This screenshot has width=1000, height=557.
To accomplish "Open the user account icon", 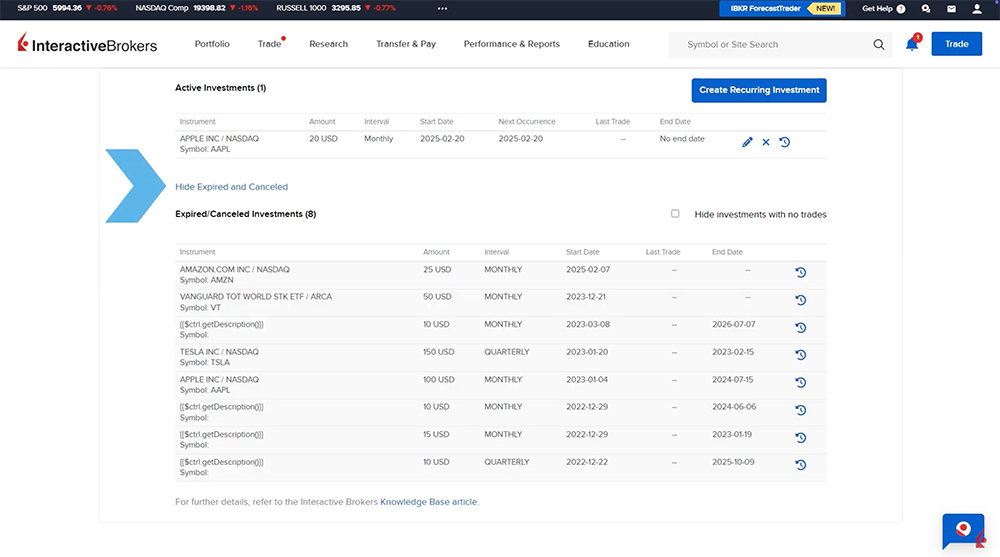I will click(976, 9).
